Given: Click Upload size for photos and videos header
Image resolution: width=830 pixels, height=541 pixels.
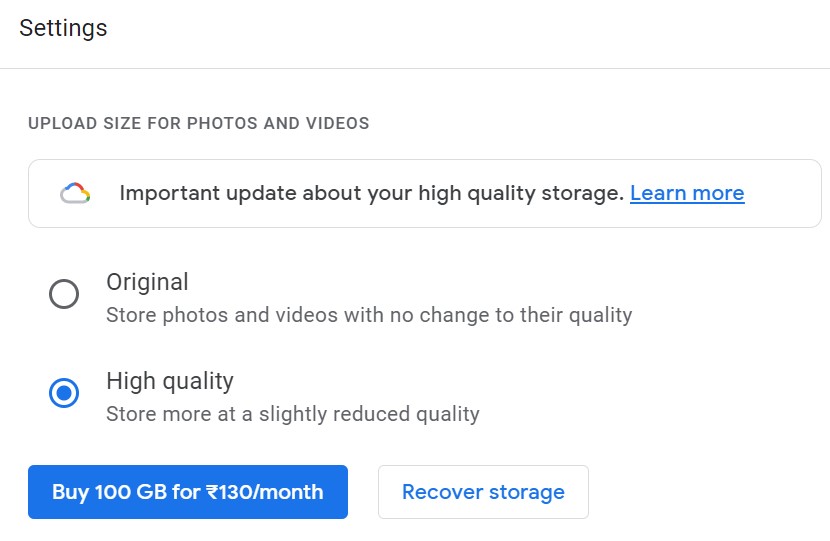Looking at the screenshot, I should [199, 123].
